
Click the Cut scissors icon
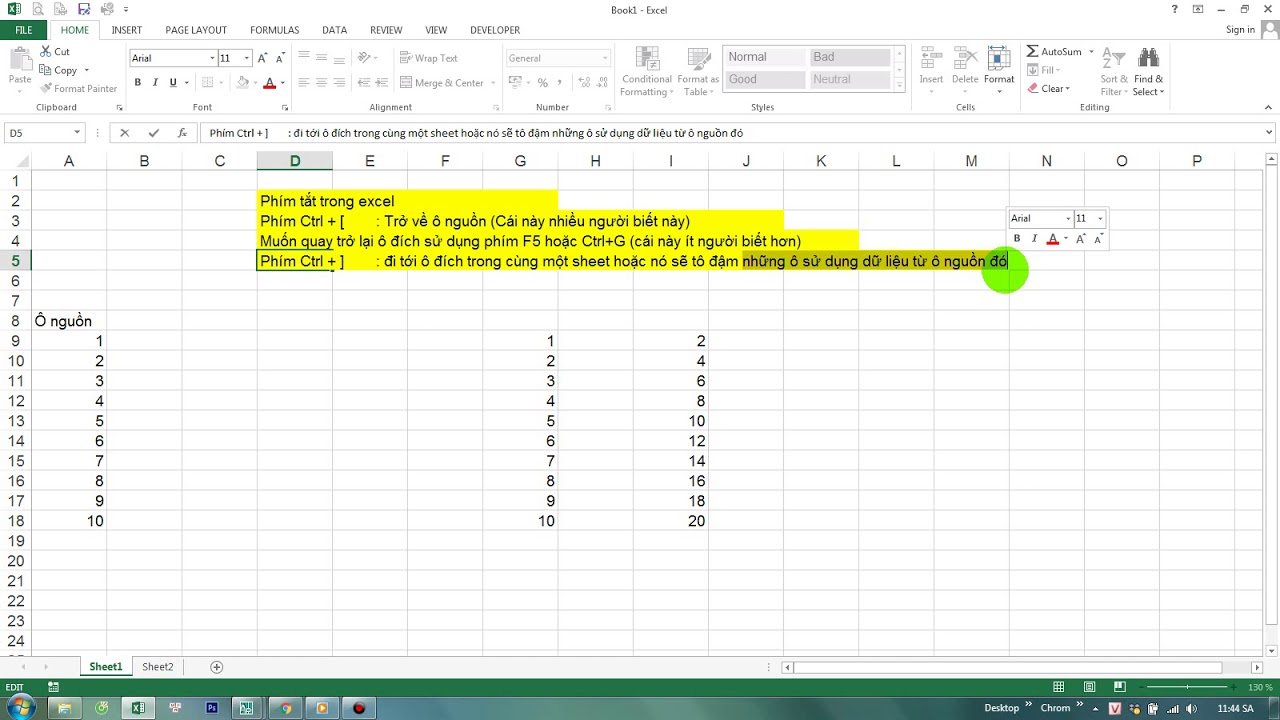[x=46, y=52]
